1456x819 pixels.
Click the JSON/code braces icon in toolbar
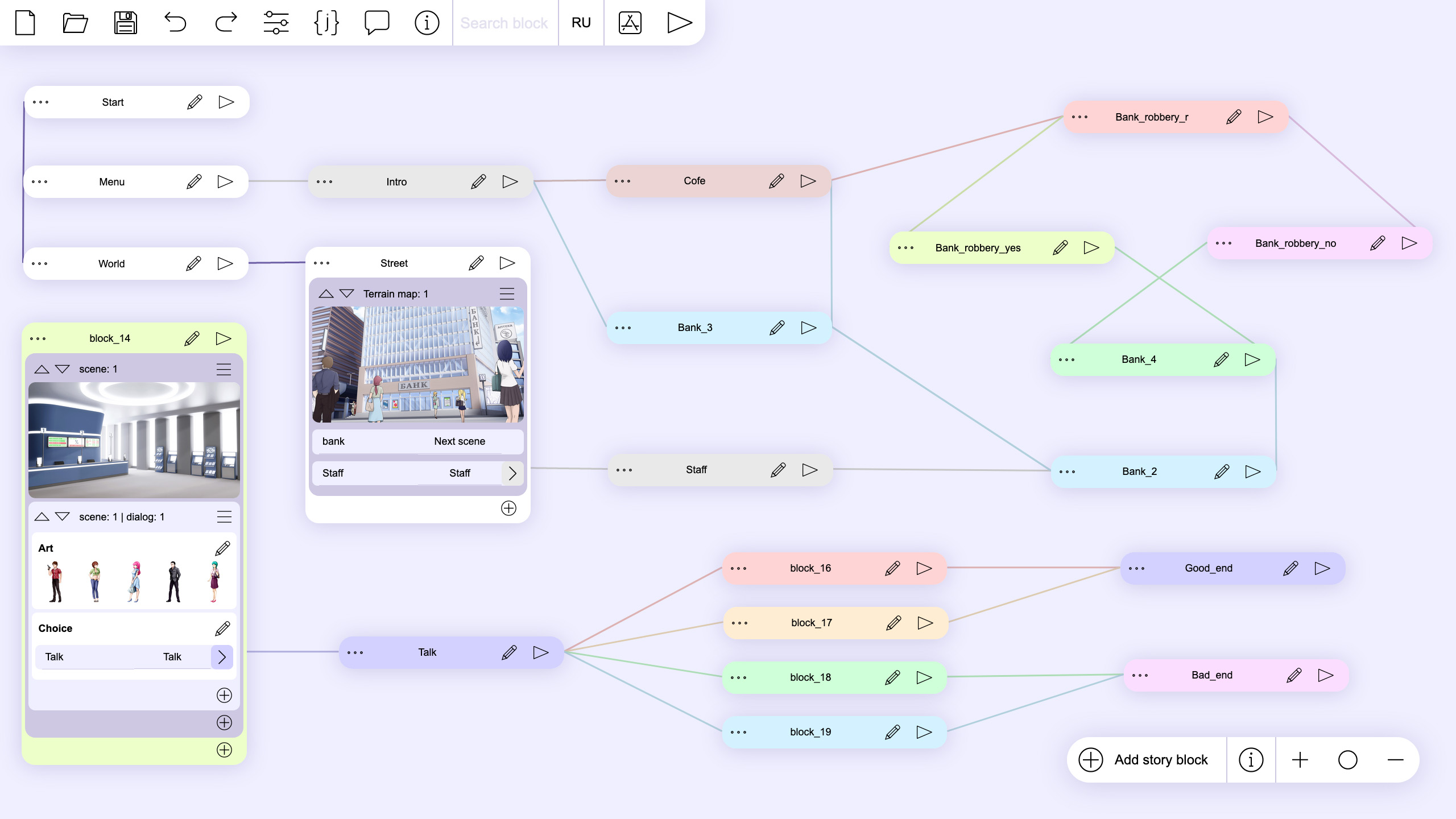point(327,22)
